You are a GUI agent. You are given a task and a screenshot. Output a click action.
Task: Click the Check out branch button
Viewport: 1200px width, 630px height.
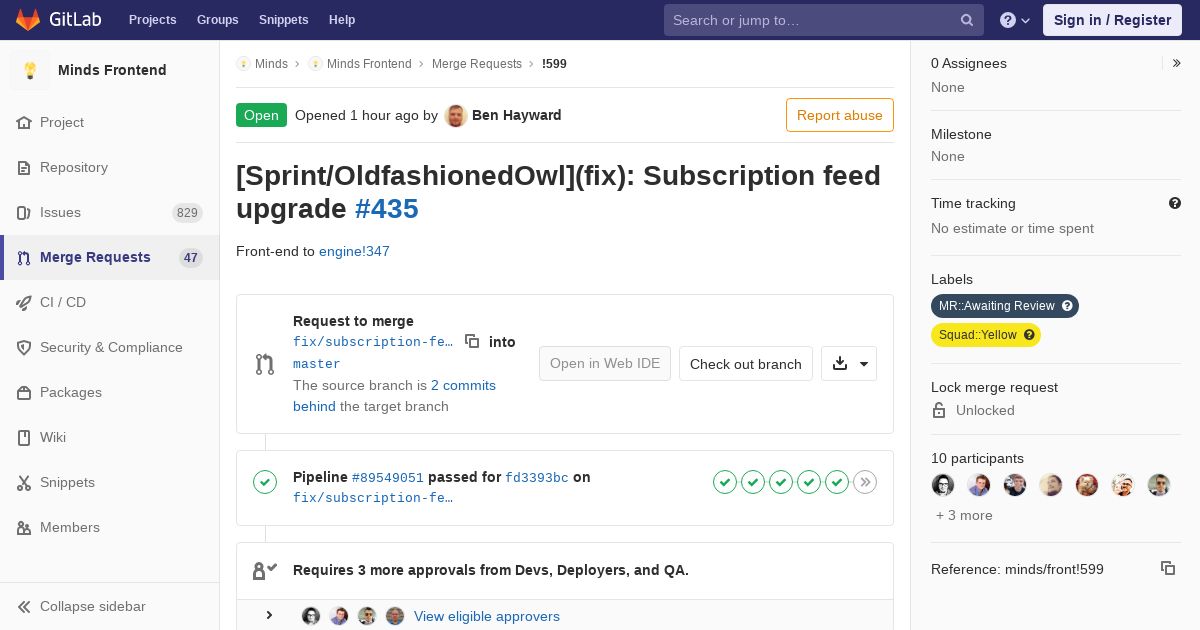pos(746,363)
